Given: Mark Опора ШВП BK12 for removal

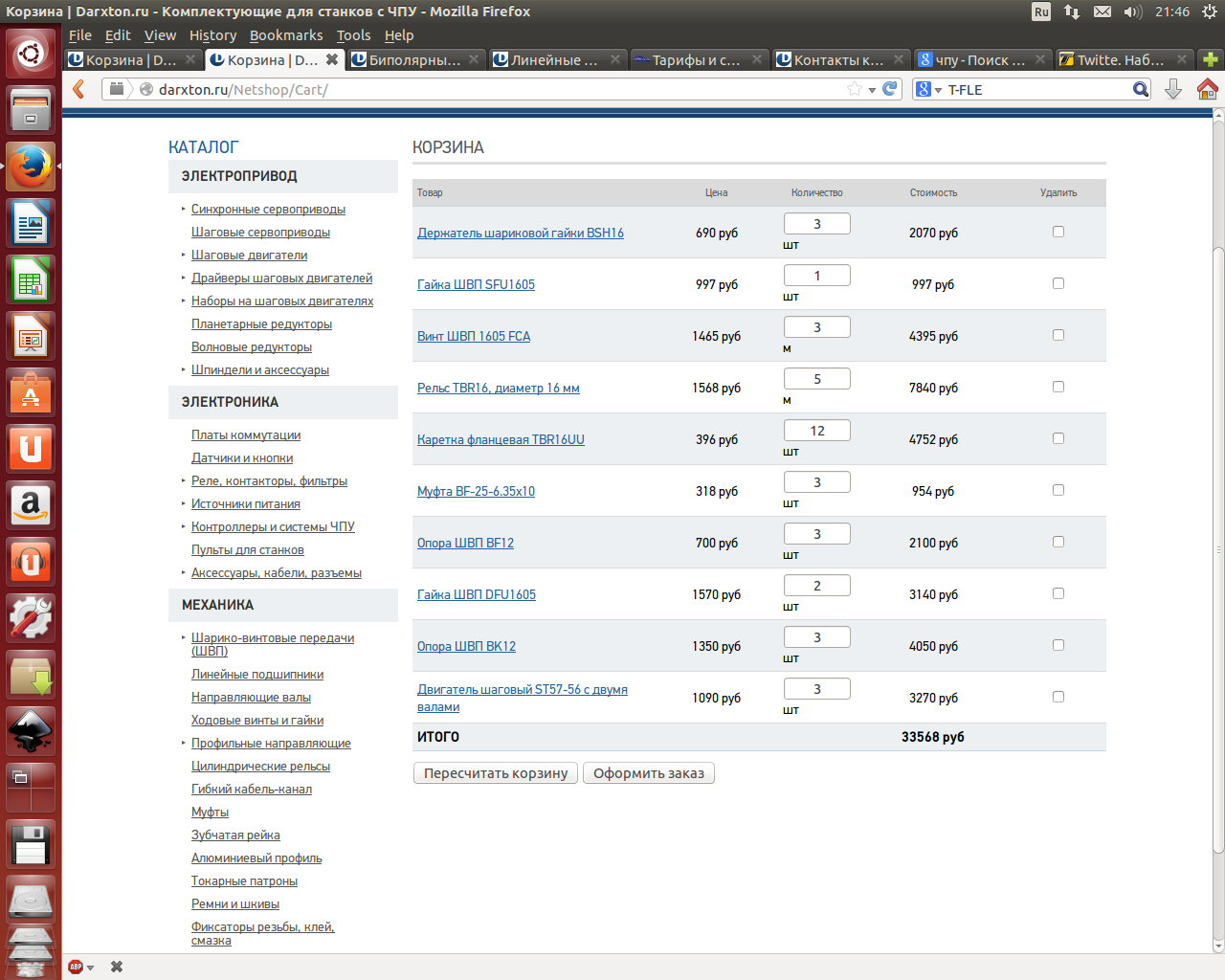Looking at the screenshot, I should pos(1058,645).
